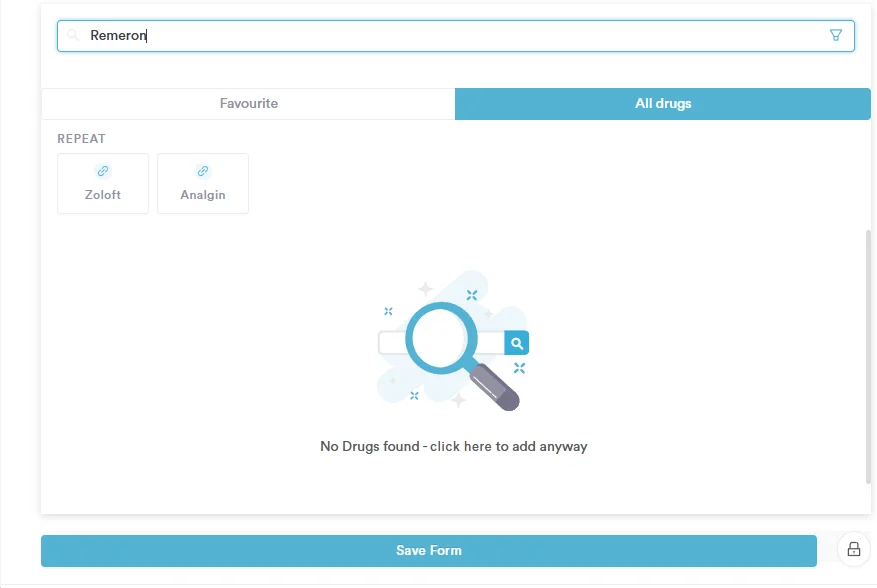Pick the Analgin repeat drug name
Screen dimensions: 877x588
click(x=203, y=195)
